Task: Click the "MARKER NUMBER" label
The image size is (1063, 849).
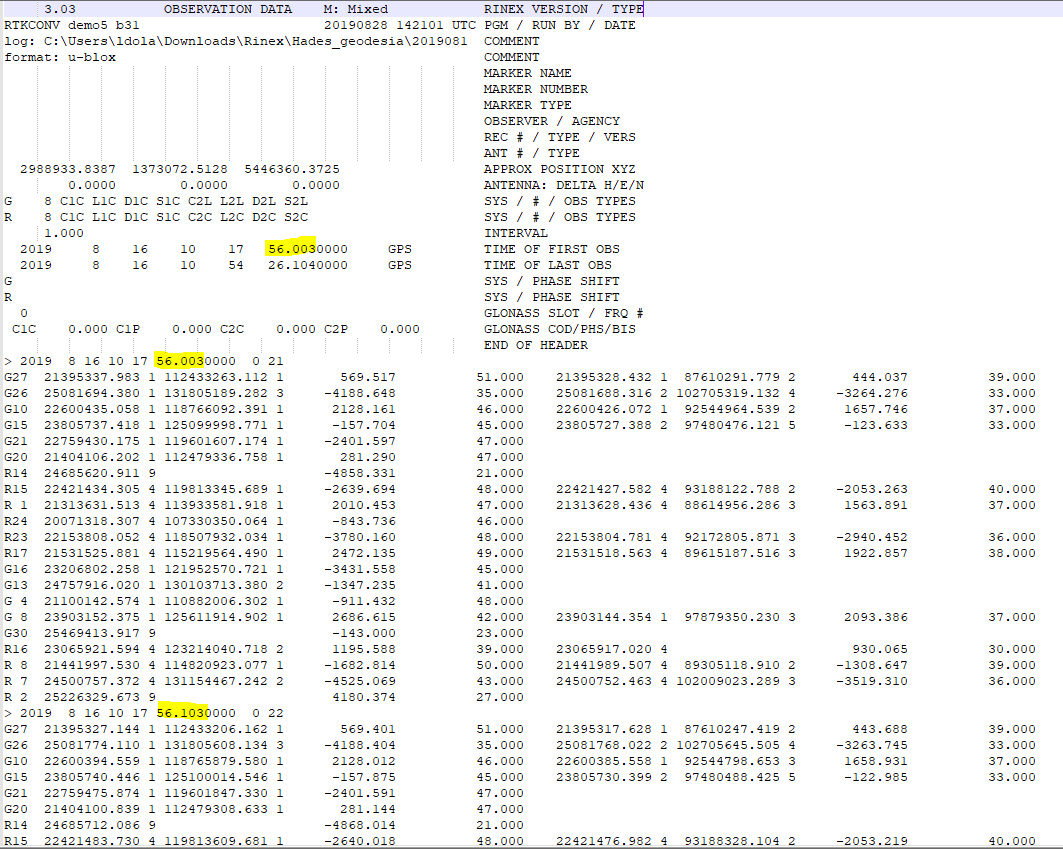Action: (x=536, y=90)
